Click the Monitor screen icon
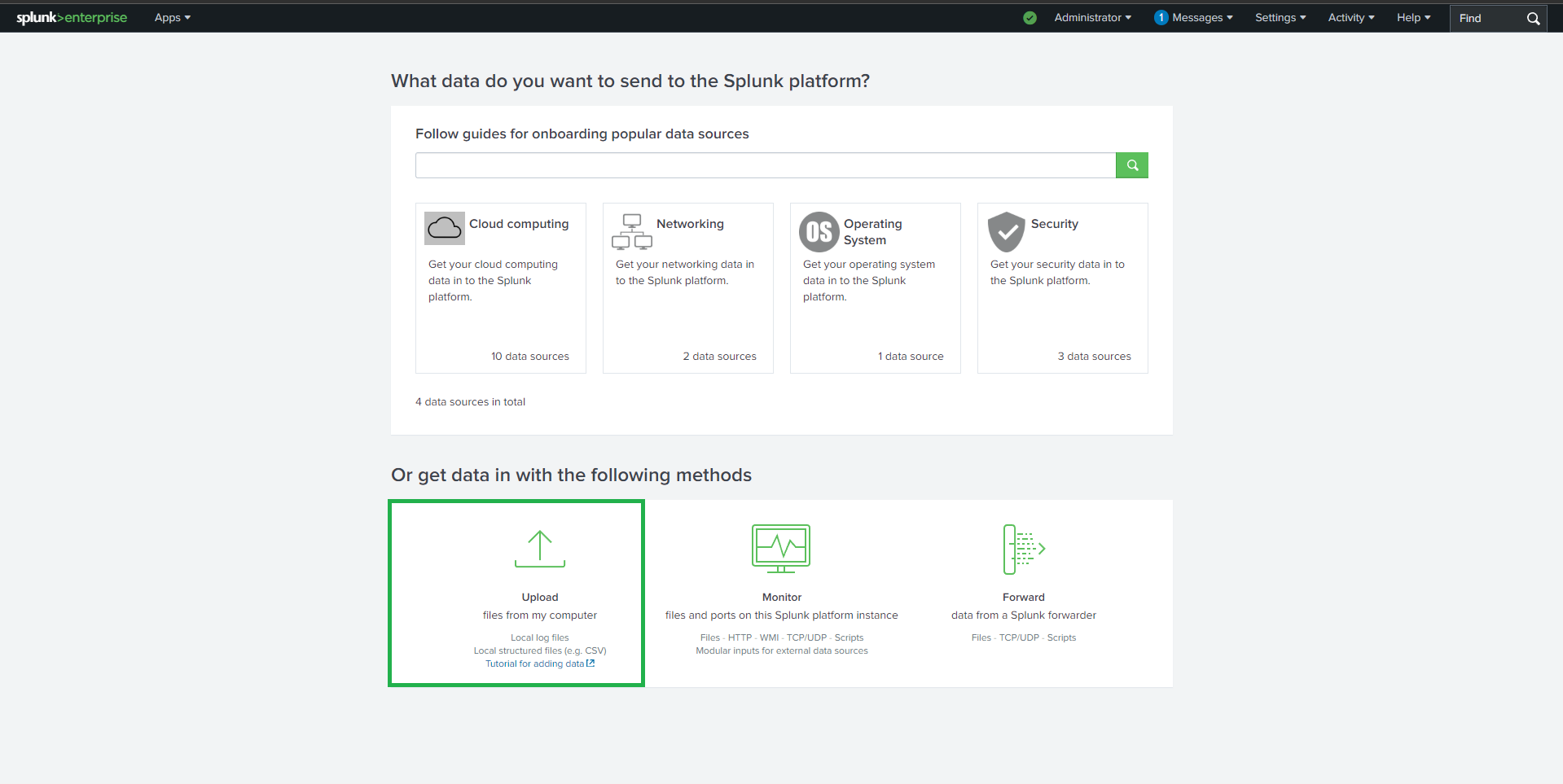1563x784 pixels. [781, 548]
